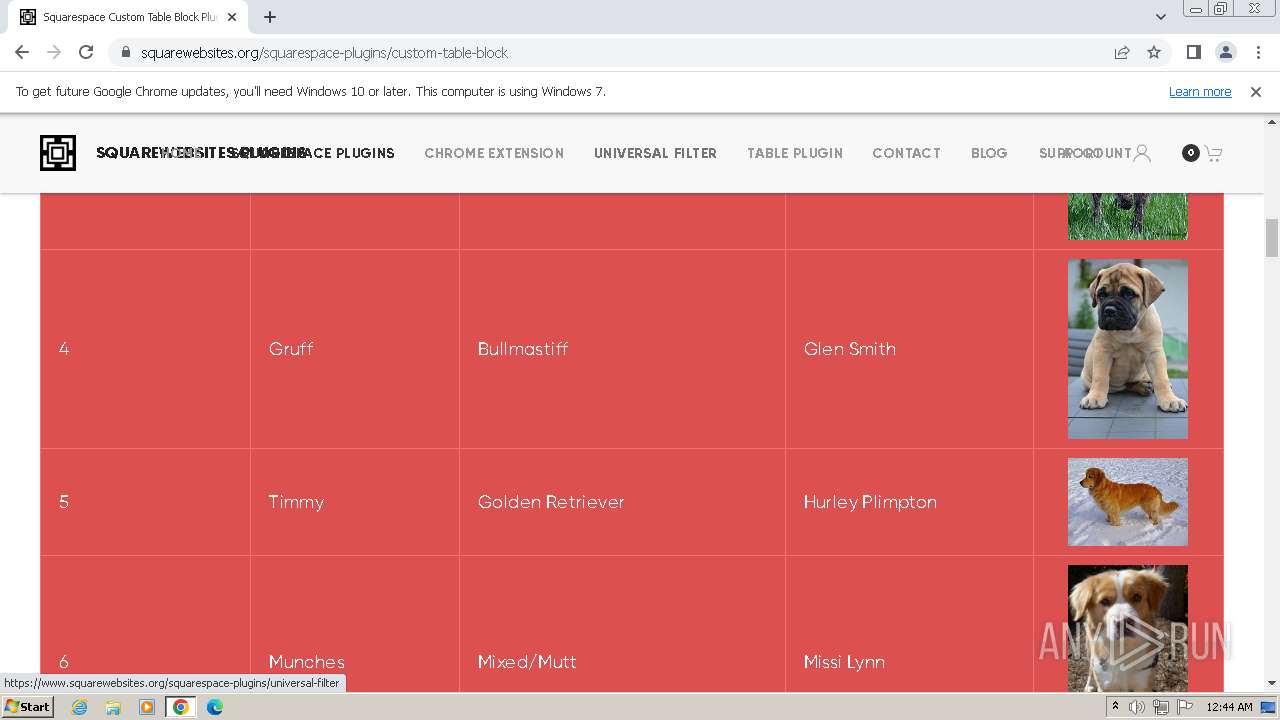Viewport: 1280px width, 720px height.
Task: Open the Chrome side panel
Action: (x=1193, y=52)
